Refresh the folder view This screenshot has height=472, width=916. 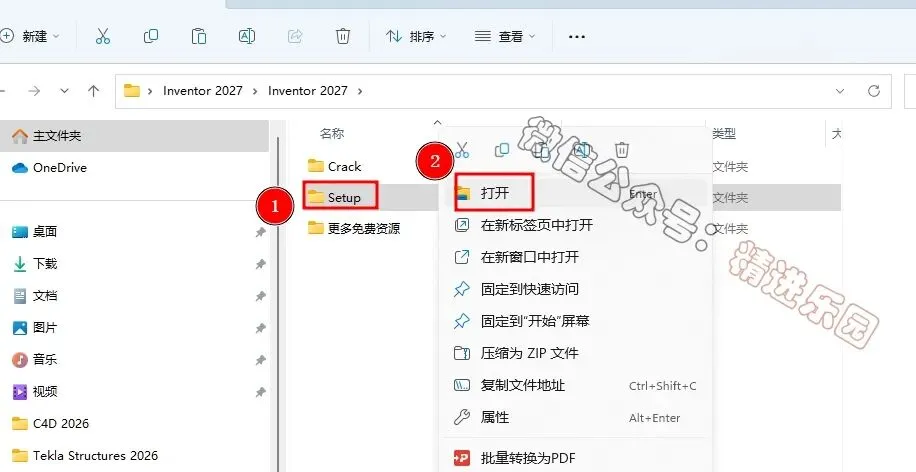(874, 91)
